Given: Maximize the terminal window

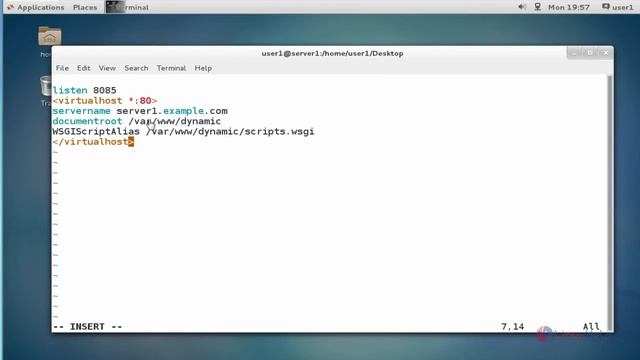Looking at the screenshot, I should [590, 53].
